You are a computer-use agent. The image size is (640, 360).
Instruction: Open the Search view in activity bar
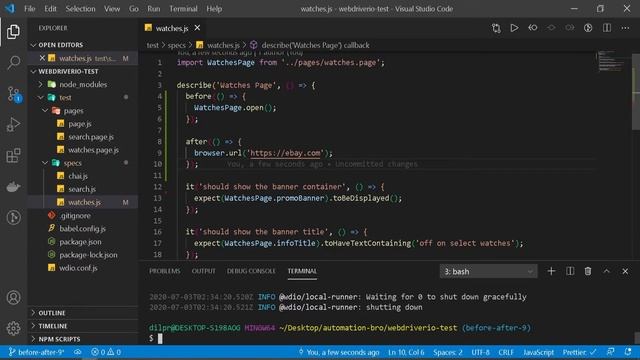click(x=13, y=62)
